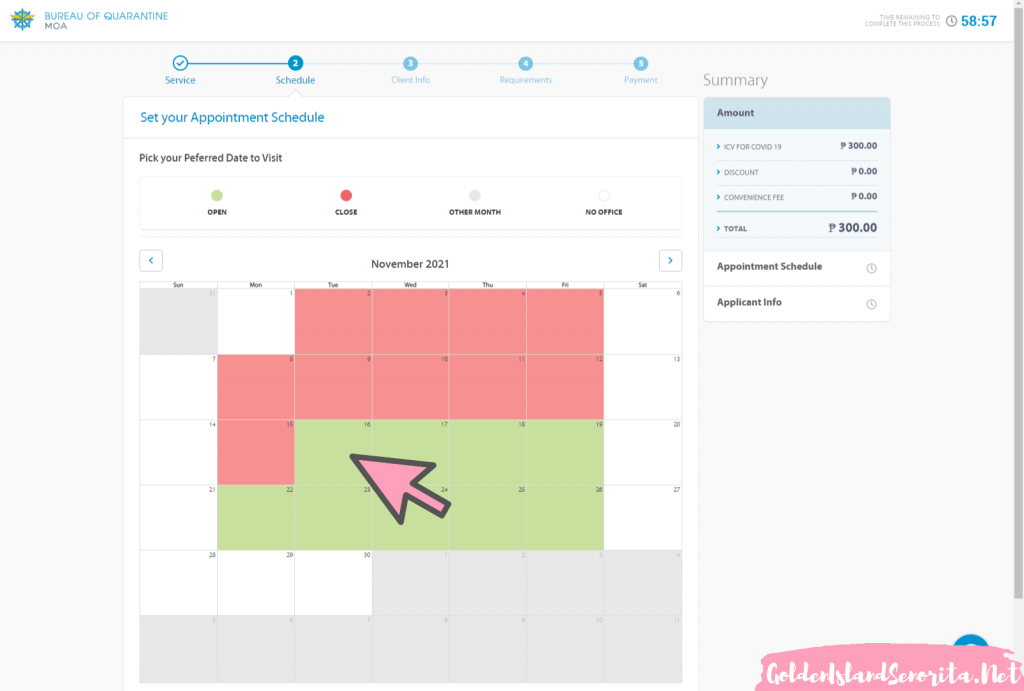Select step 5 Payment
This screenshot has height=691, width=1024.
(x=641, y=63)
